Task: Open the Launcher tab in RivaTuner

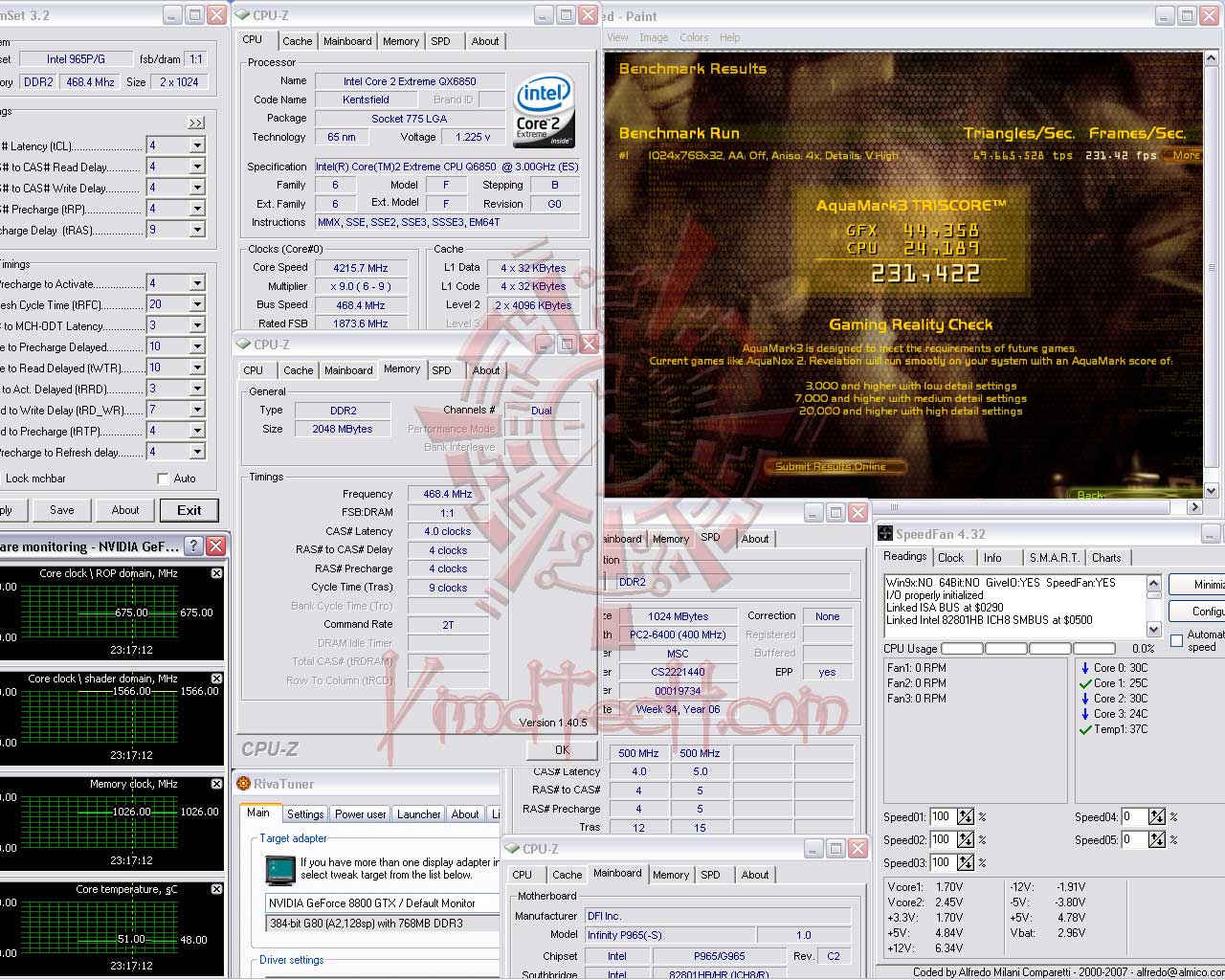Action: pos(419,814)
